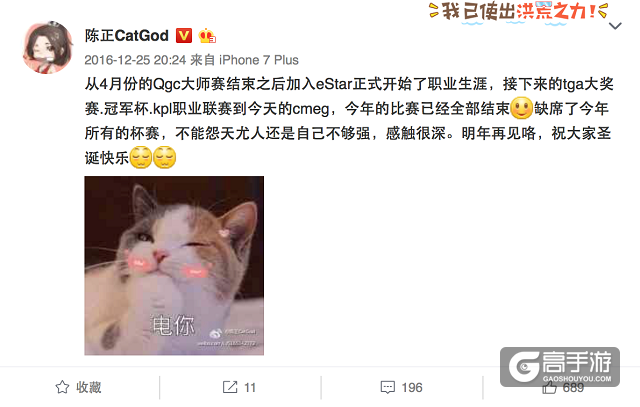The height and width of the screenshot is (407, 640).
Task: Expand the post options chevron menu
Action: coord(615,26)
